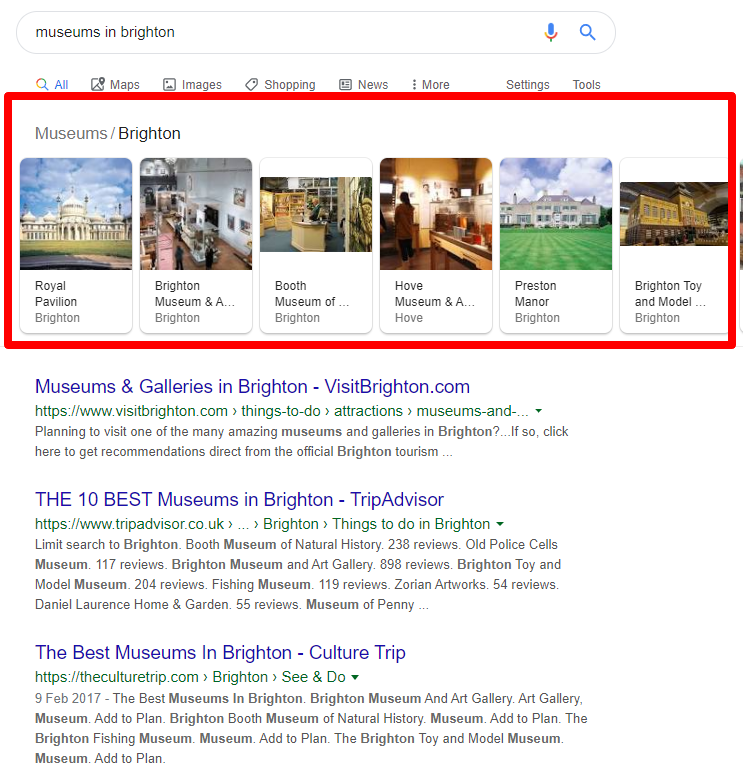
Task: Click the Hove Museum & A... card title
Action: point(435,294)
